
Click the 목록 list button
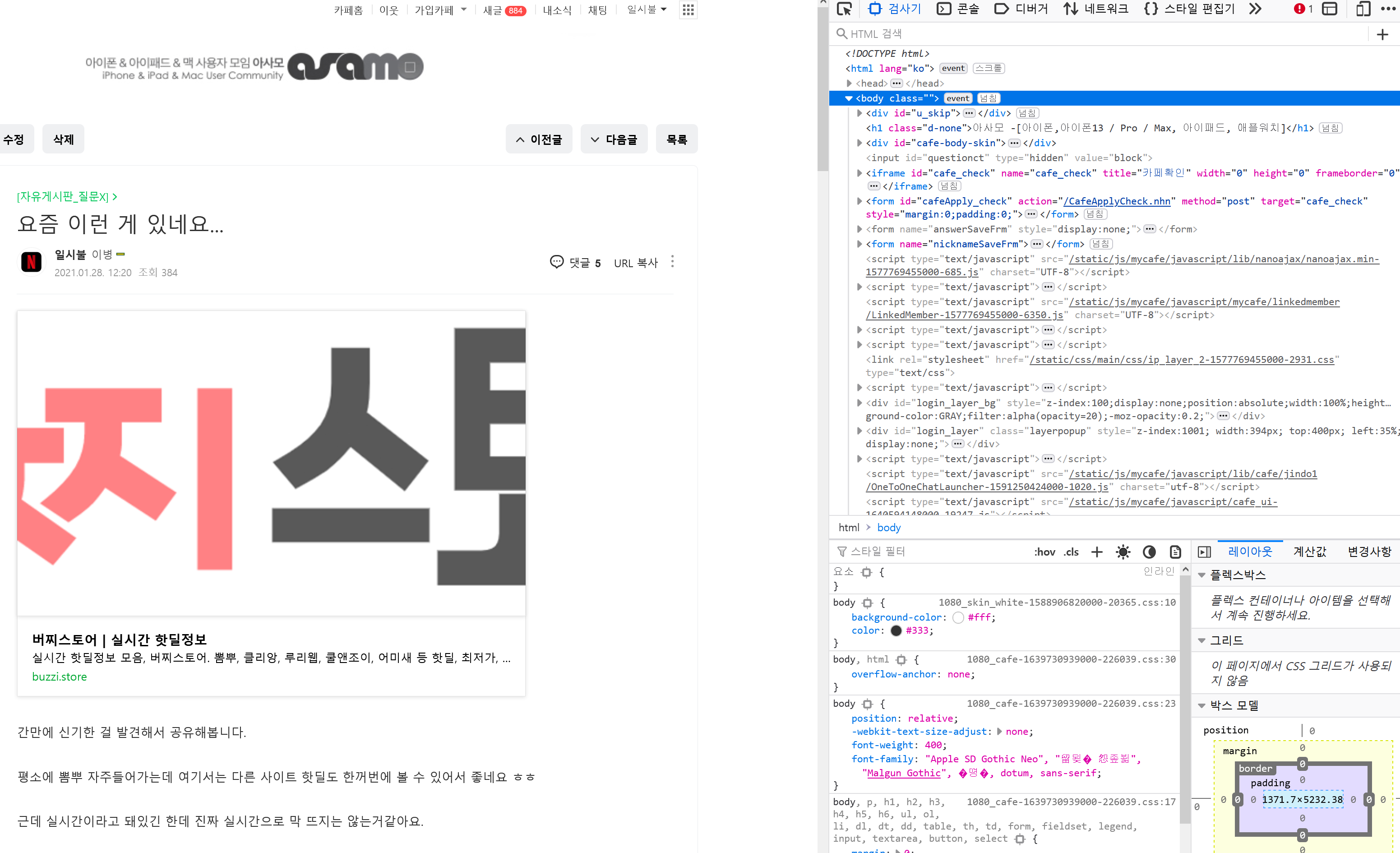click(677, 139)
